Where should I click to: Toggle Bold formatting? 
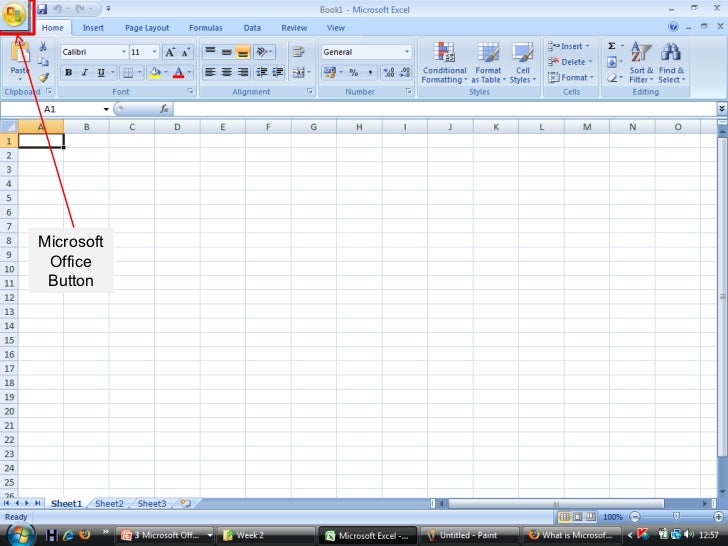[x=69, y=72]
